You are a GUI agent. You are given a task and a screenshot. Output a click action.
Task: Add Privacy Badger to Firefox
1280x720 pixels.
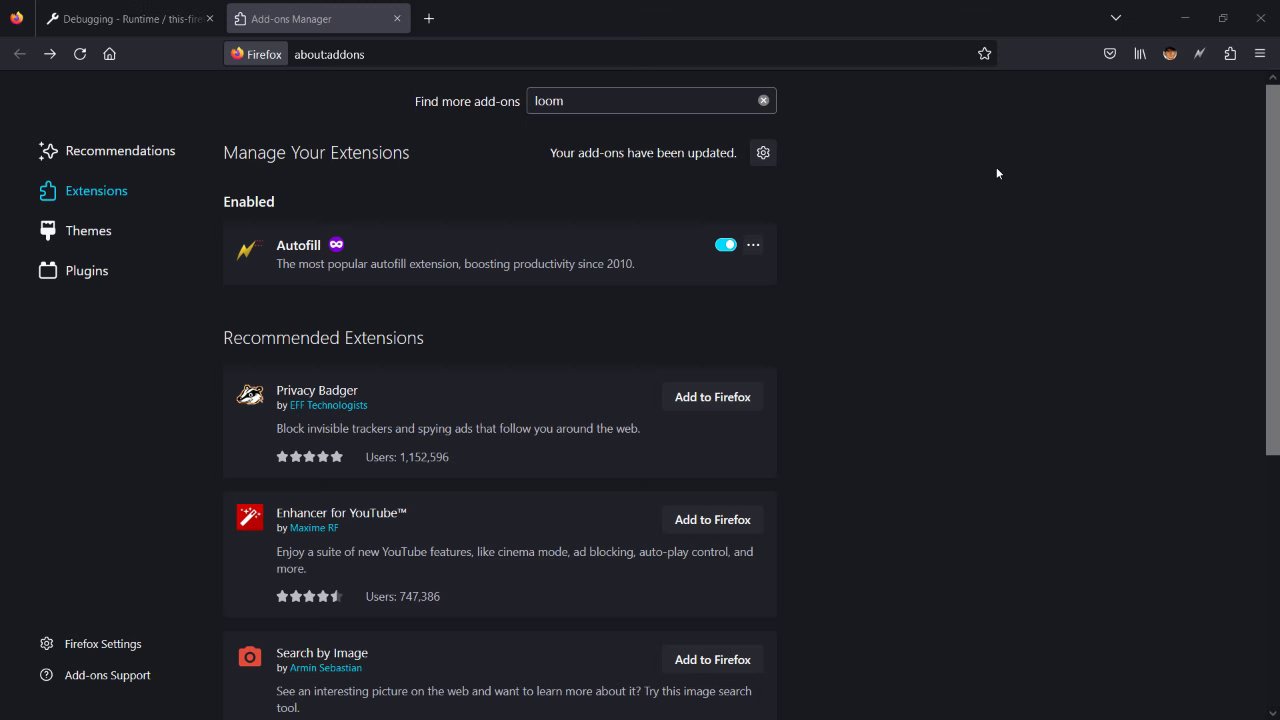pos(712,397)
